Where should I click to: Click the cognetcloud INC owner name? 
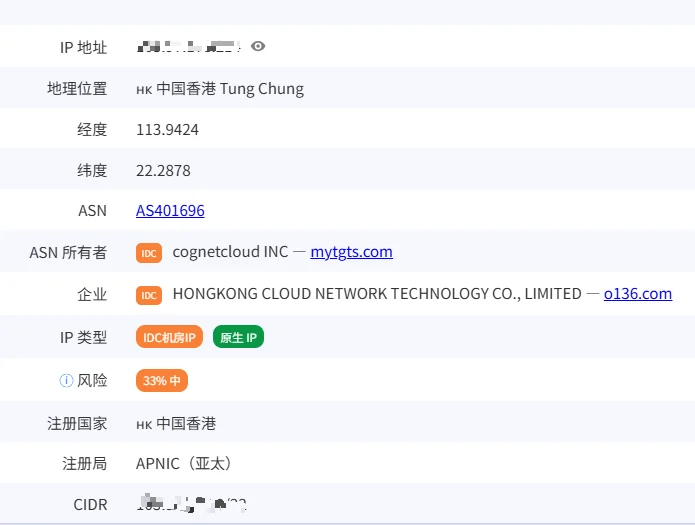(230, 252)
